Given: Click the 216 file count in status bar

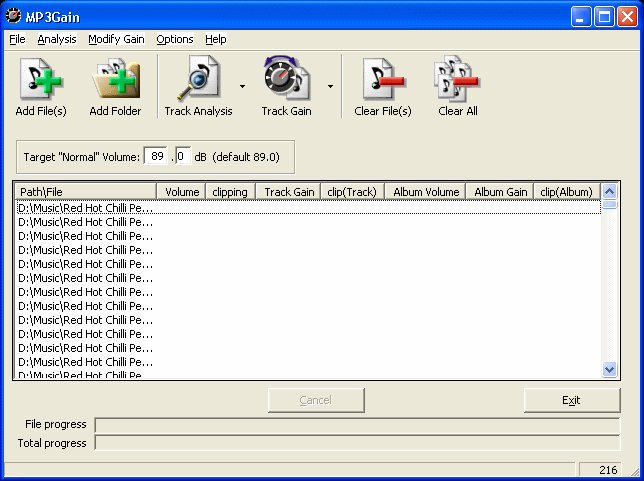Looking at the screenshot, I should coord(608,469).
